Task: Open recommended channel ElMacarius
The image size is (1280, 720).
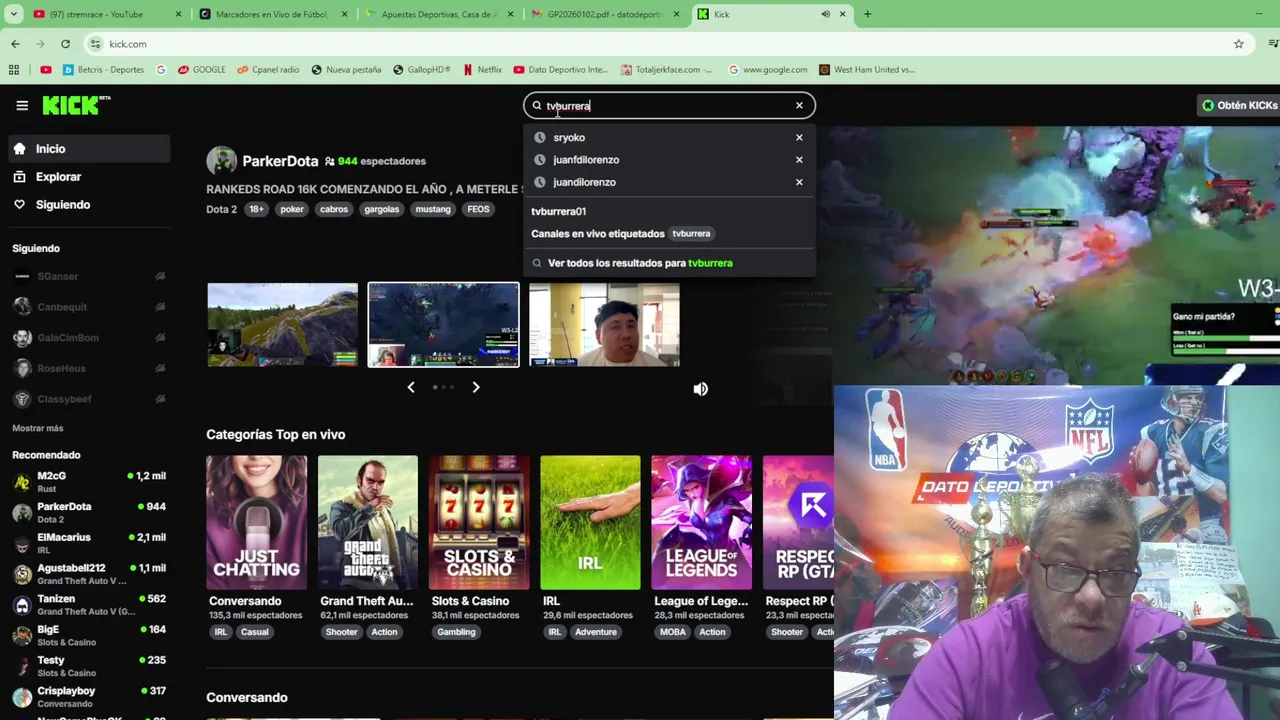Action: (x=88, y=543)
